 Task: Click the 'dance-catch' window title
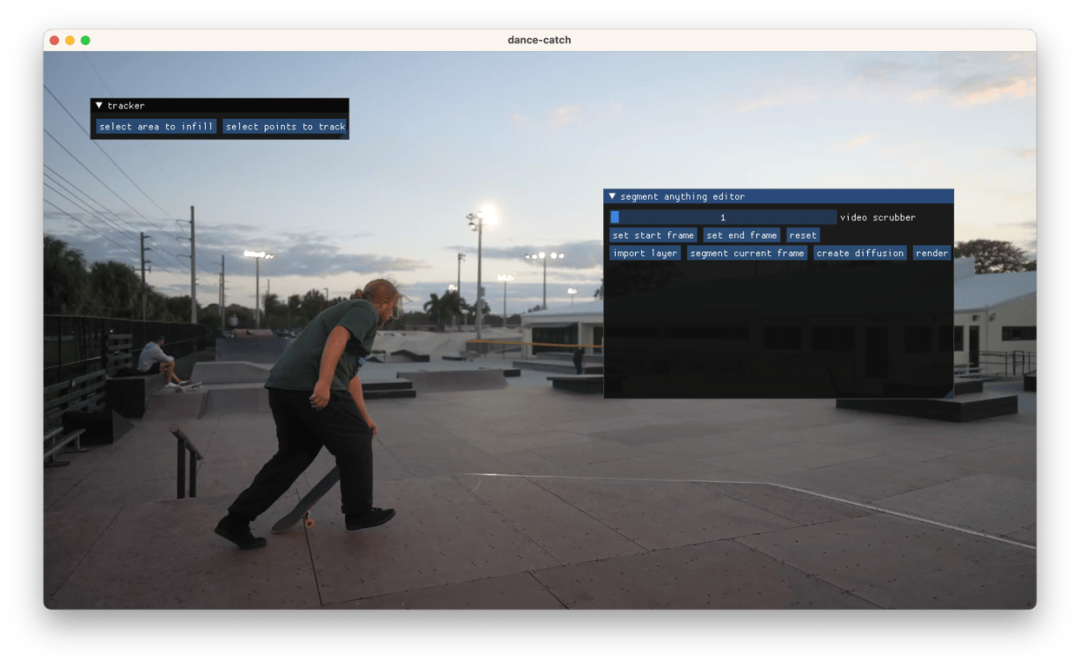(x=539, y=40)
